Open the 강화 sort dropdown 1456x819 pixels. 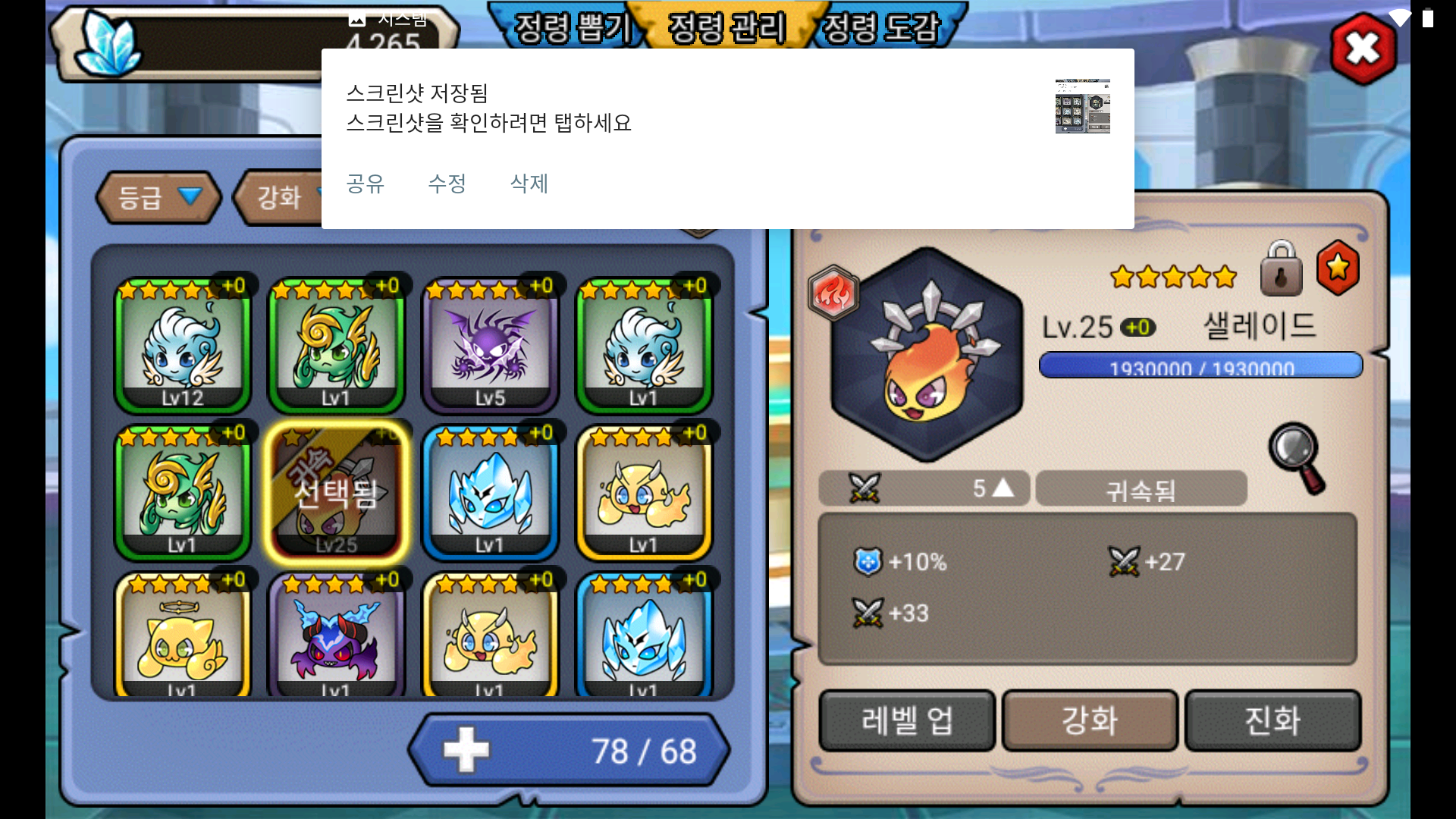tap(278, 198)
